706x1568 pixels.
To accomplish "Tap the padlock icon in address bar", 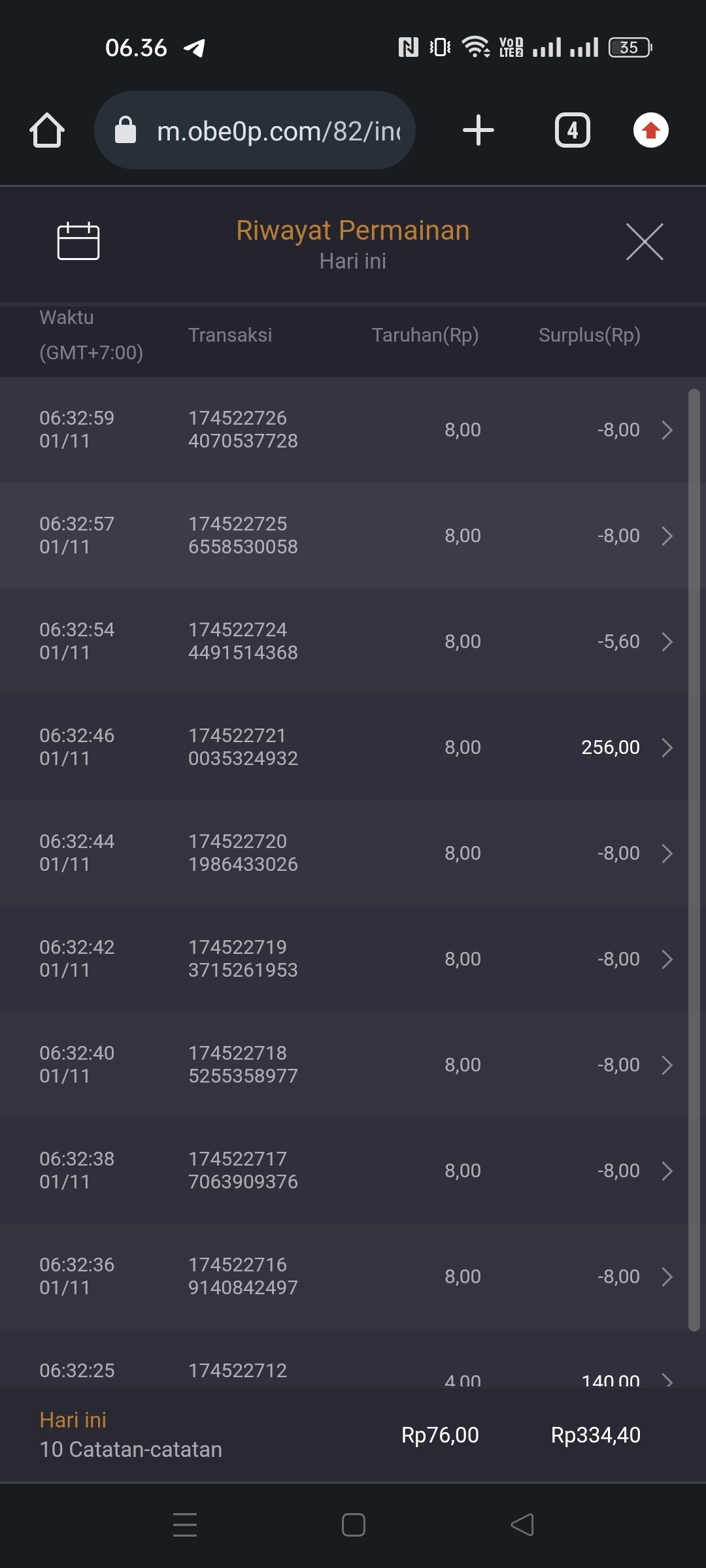I will click(x=126, y=130).
